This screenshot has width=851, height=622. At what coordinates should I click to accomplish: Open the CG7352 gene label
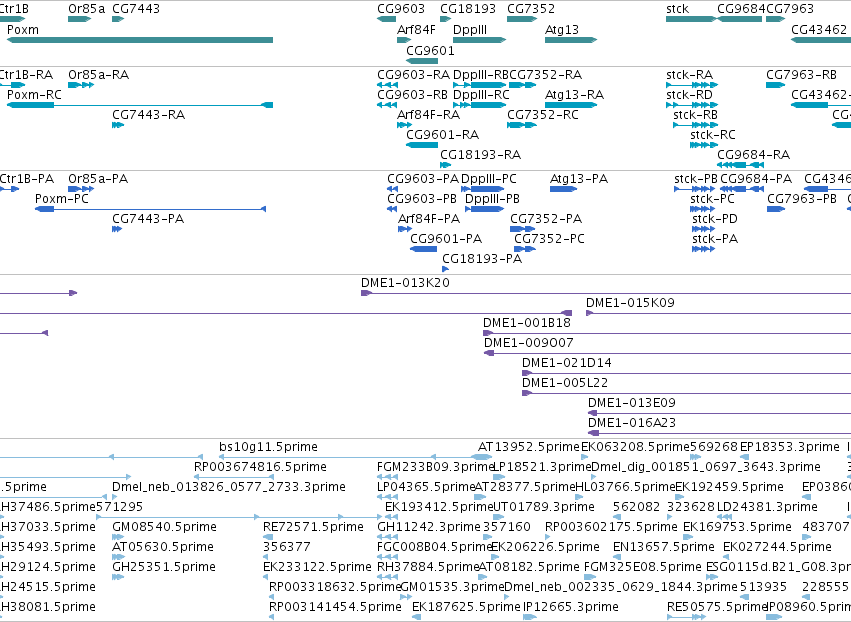531,9
